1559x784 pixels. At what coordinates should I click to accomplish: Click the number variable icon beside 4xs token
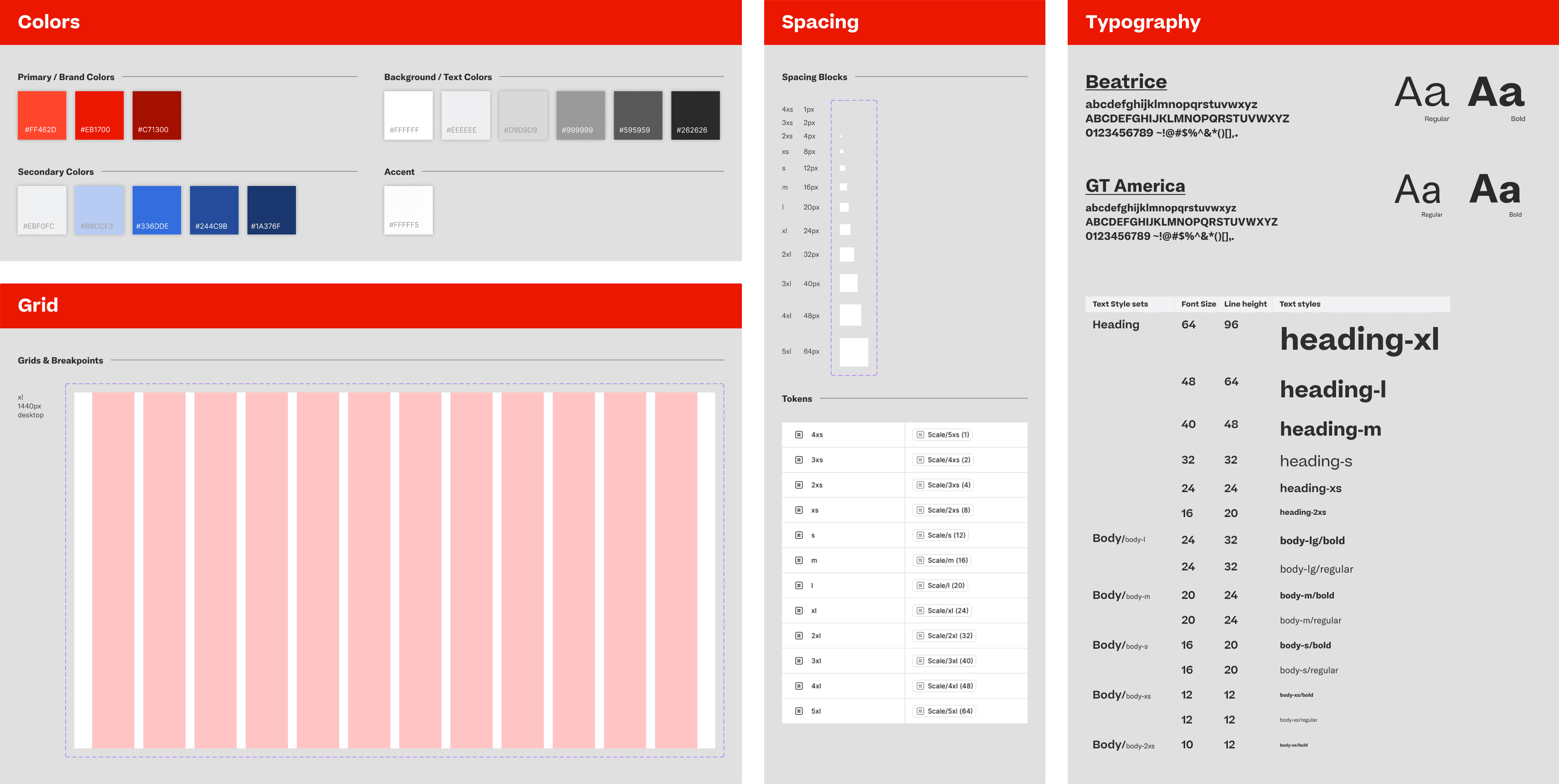[799, 434]
